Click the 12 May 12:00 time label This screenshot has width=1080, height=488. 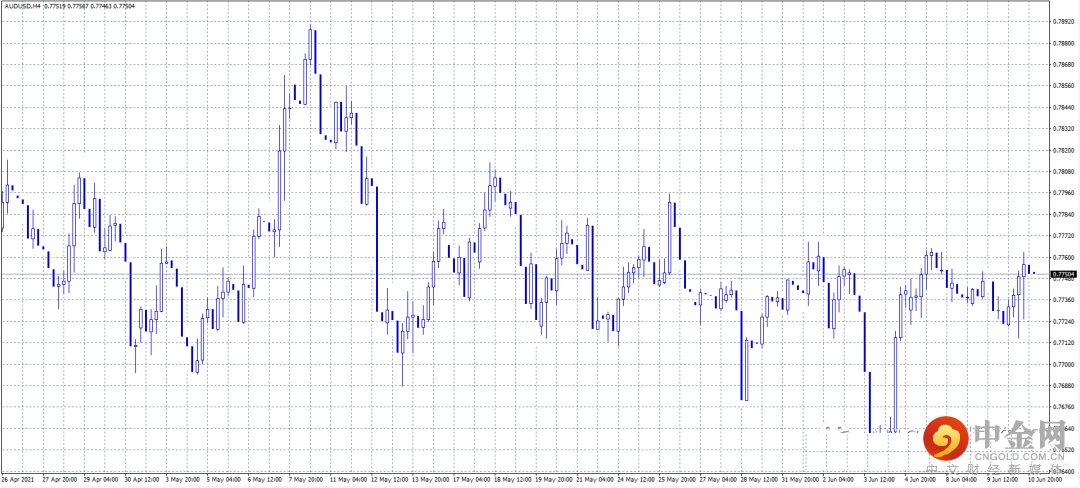388,479
